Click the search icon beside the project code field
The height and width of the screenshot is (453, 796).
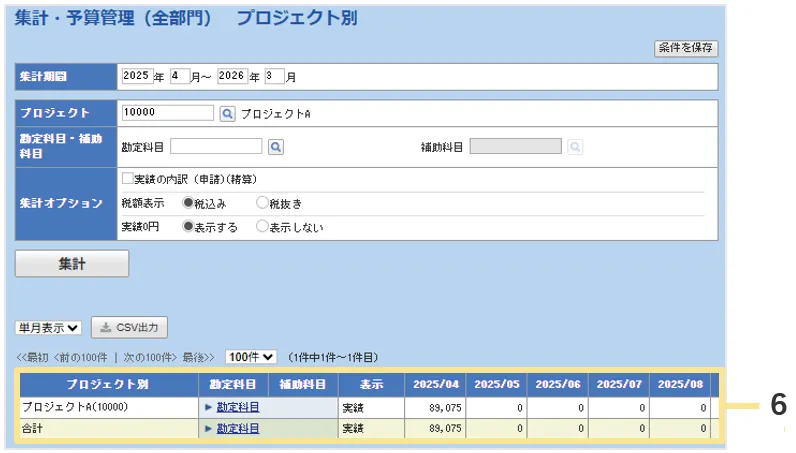(x=227, y=114)
